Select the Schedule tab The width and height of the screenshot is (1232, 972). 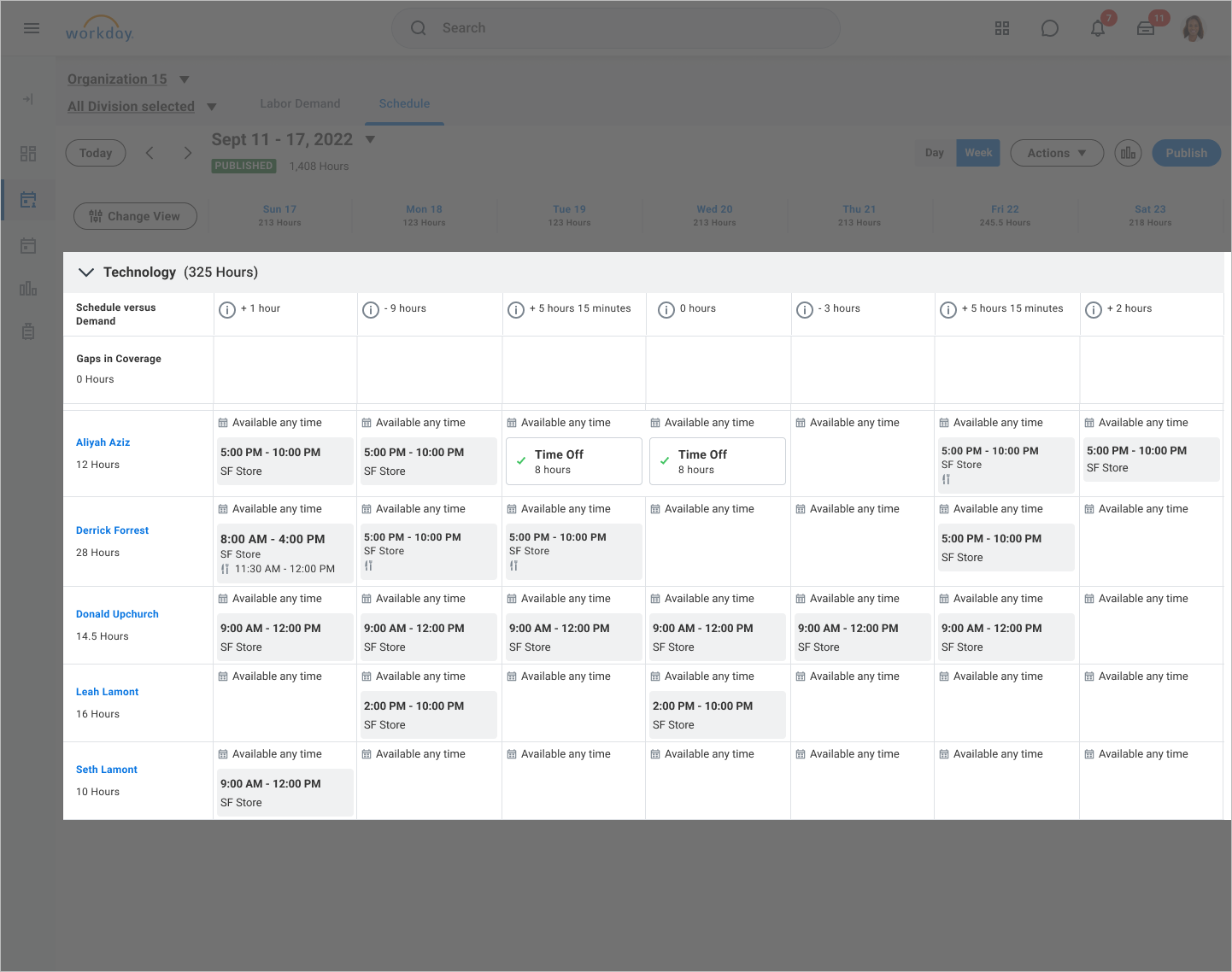tap(404, 103)
